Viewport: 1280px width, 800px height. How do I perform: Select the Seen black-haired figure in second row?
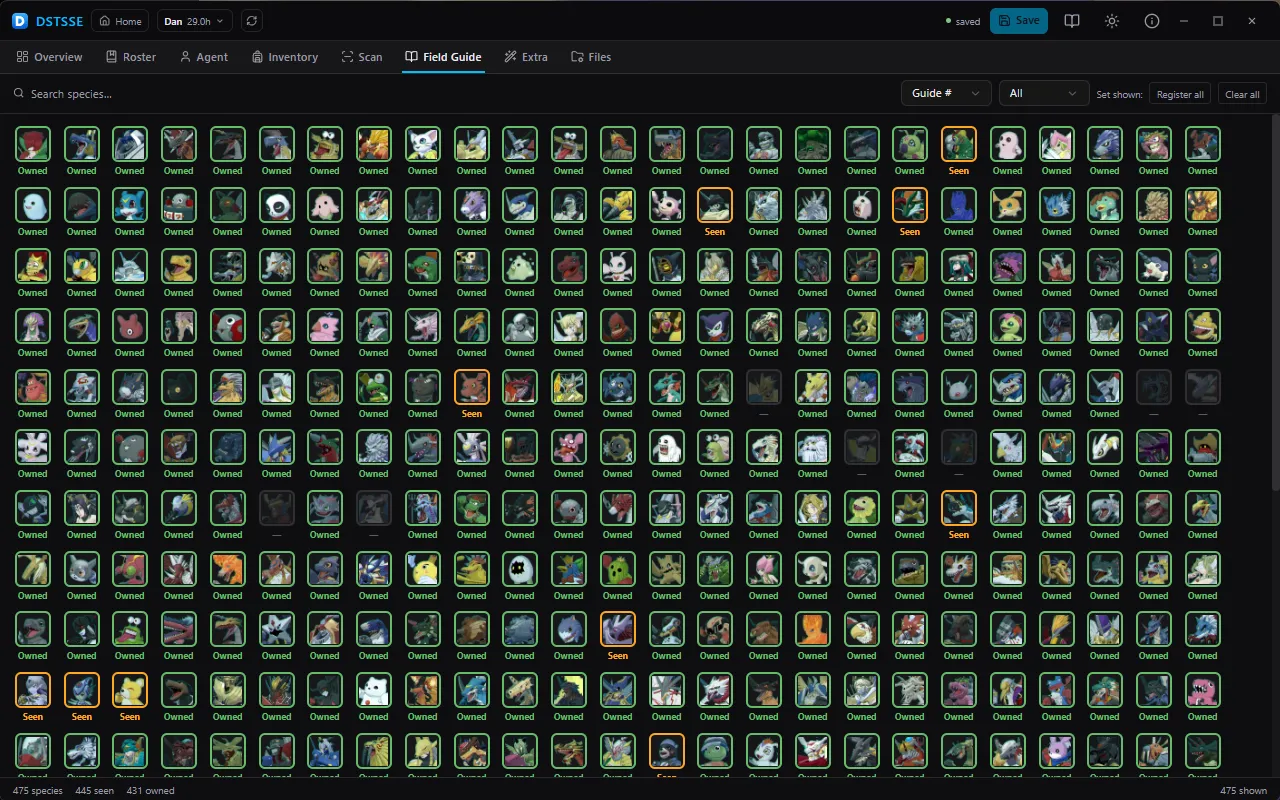(x=714, y=205)
